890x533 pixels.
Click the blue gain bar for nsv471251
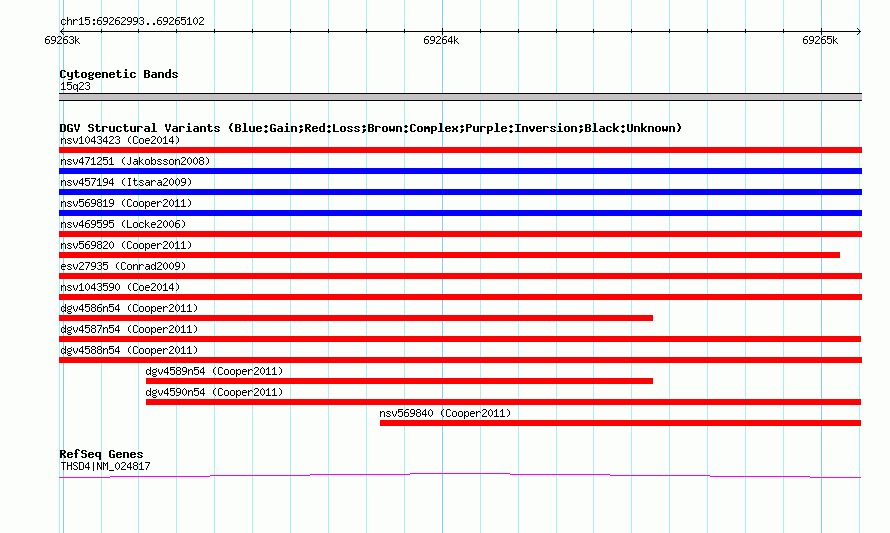pyautogui.click(x=460, y=171)
